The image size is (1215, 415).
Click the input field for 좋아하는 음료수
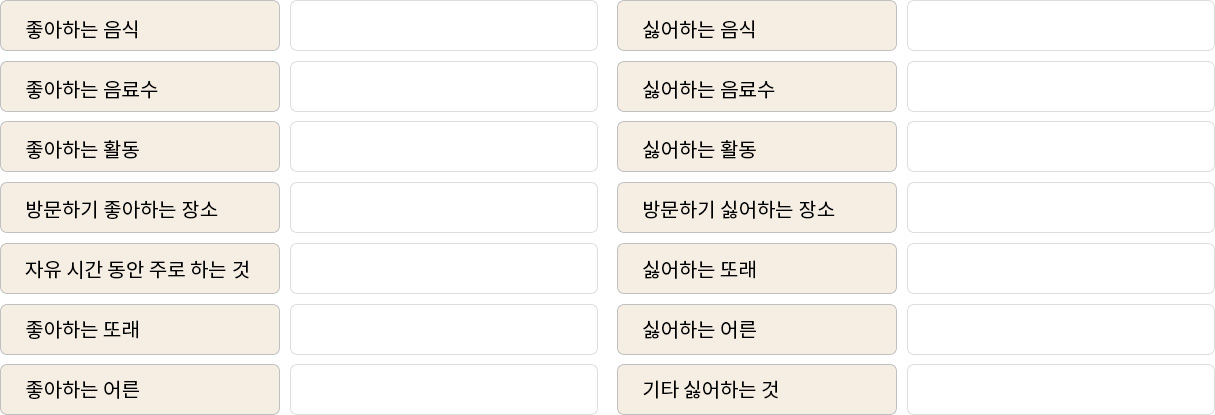point(444,86)
